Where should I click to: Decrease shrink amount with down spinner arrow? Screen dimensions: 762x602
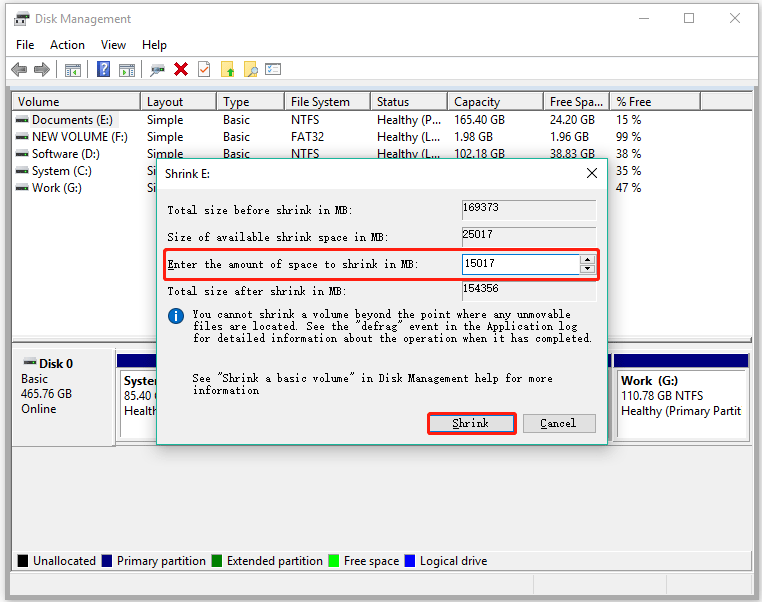[588, 269]
